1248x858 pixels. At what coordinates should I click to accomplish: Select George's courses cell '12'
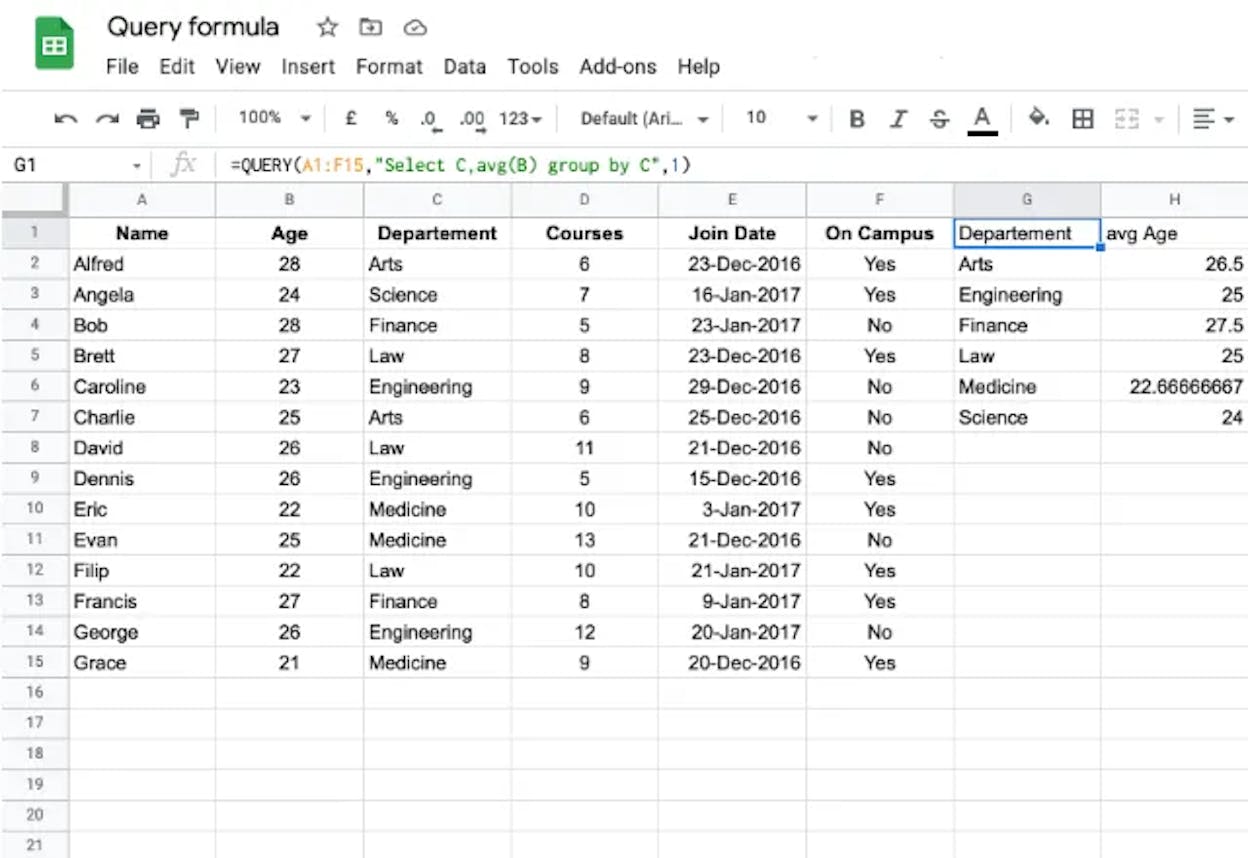point(584,632)
